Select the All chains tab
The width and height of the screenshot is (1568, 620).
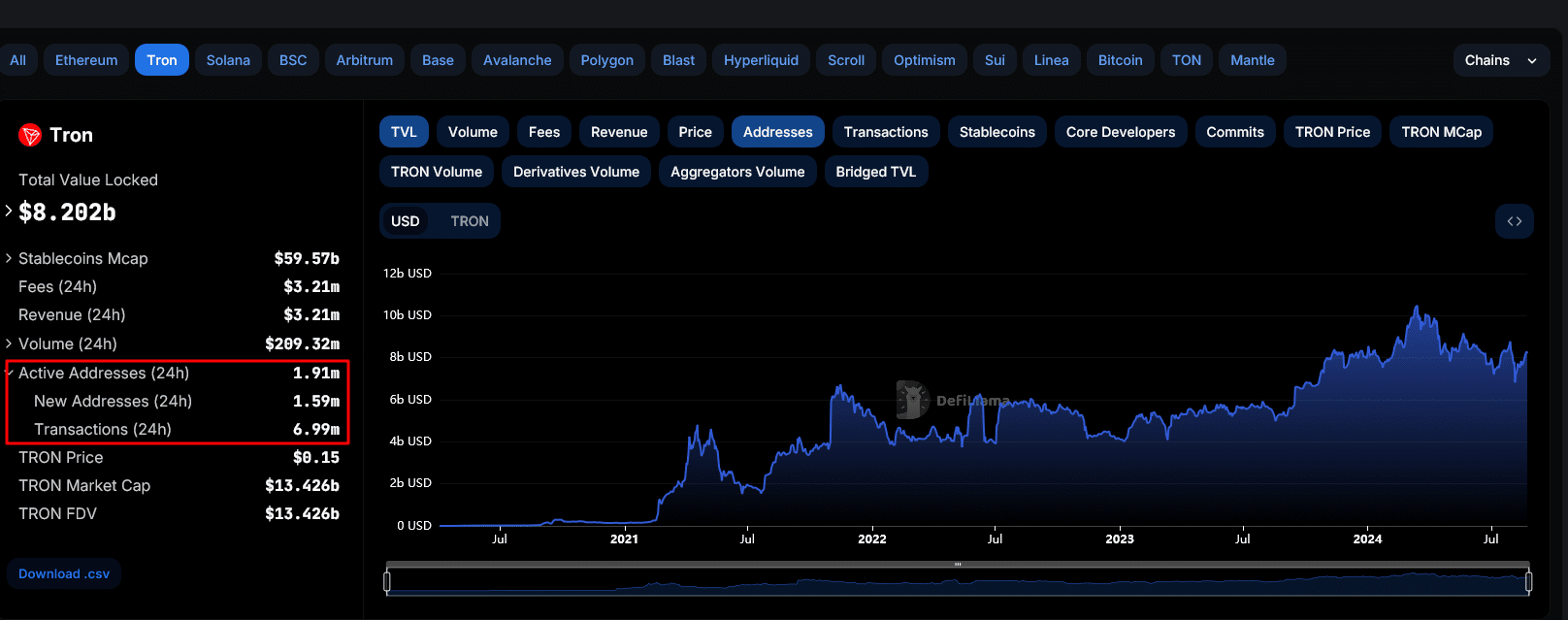[17, 60]
